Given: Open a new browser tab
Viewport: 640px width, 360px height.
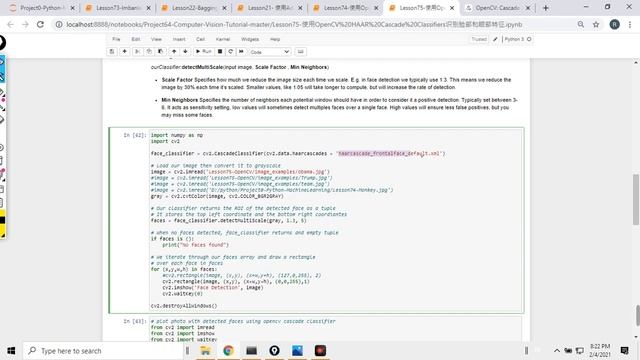Looking at the screenshot, I should click(x=546, y=8).
